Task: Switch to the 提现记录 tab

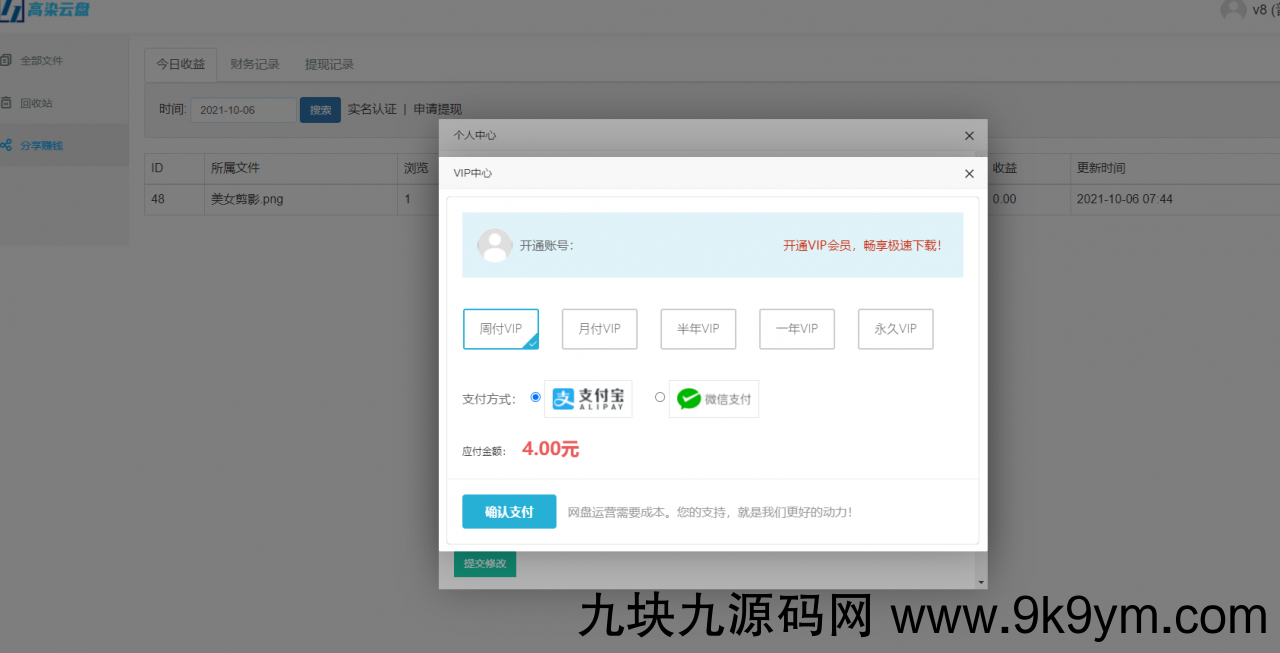Action: click(329, 64)
